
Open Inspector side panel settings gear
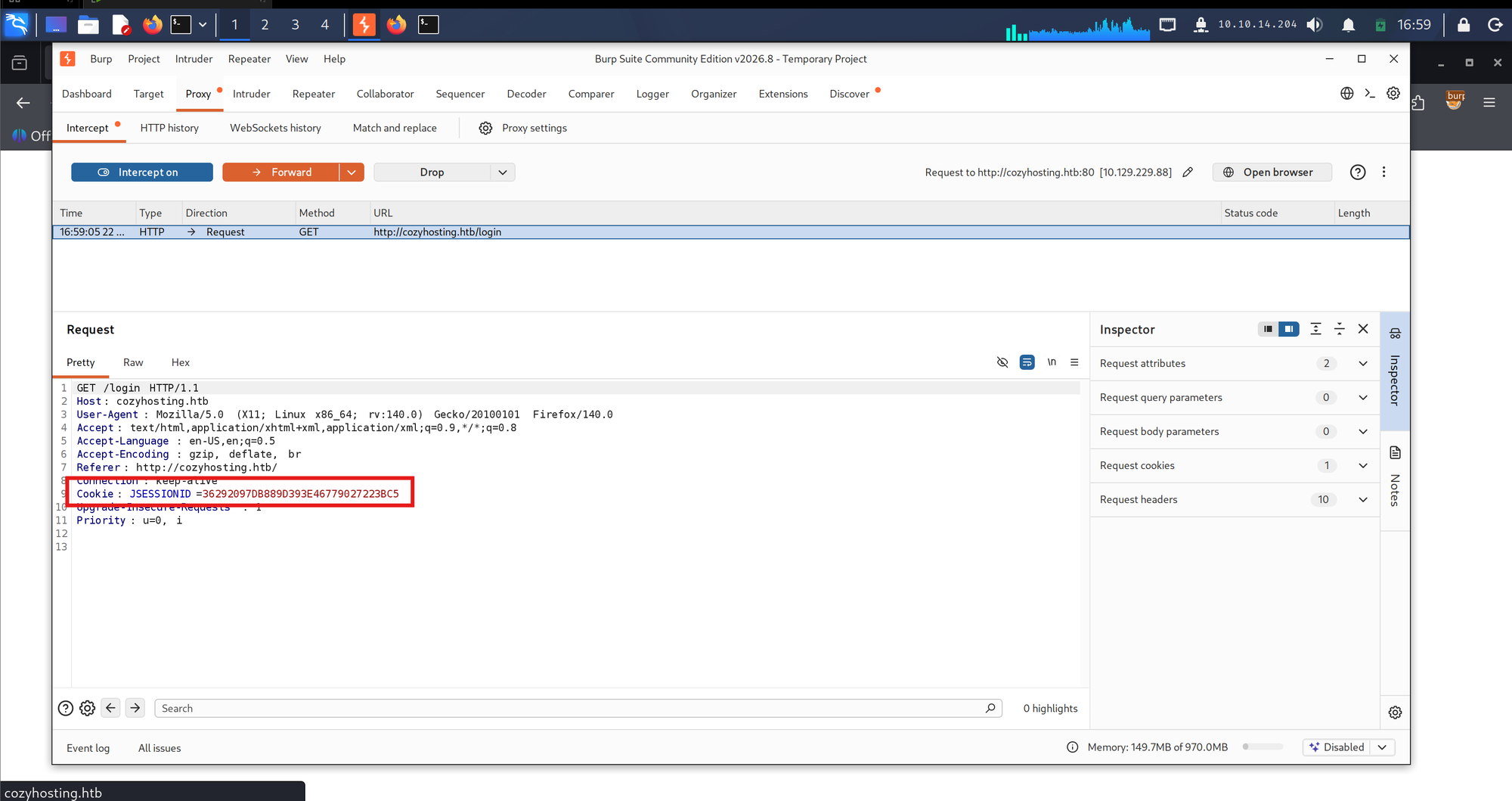point(1396,713)
